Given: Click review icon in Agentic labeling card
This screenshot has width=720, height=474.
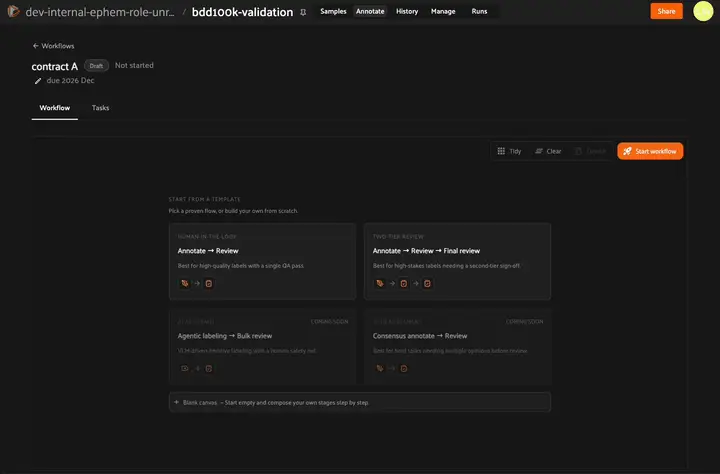Looking at the screenshot, I should pos(208,368).
